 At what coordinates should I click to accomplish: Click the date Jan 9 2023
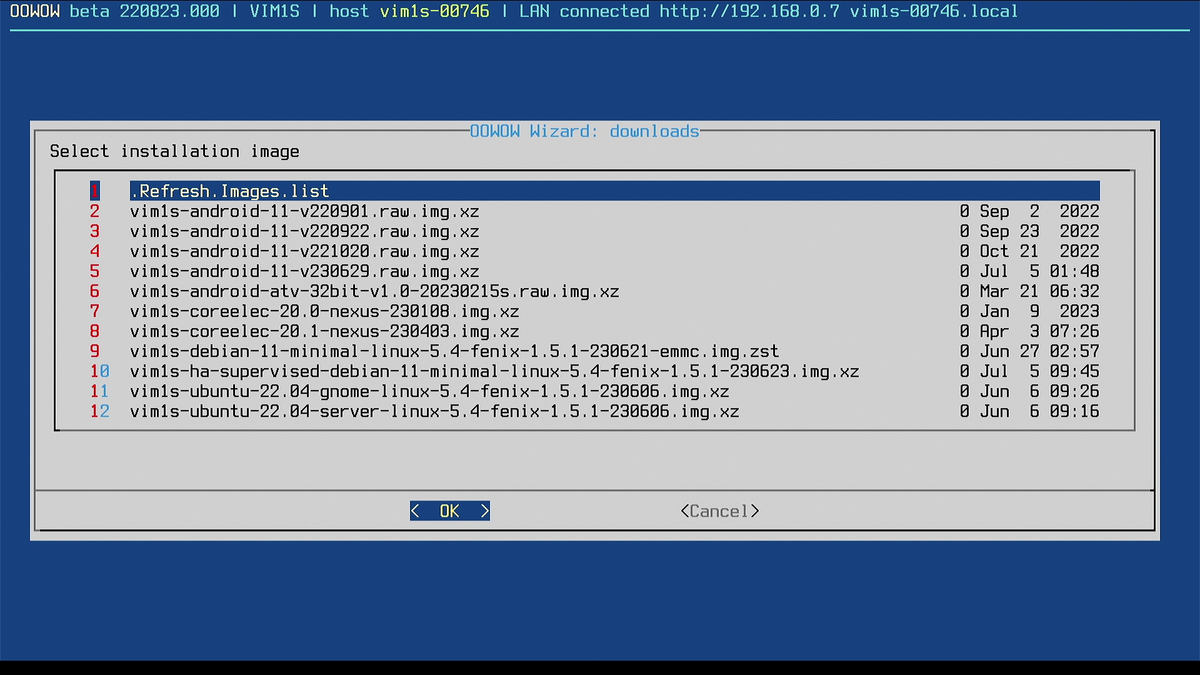pos(1040,311)
